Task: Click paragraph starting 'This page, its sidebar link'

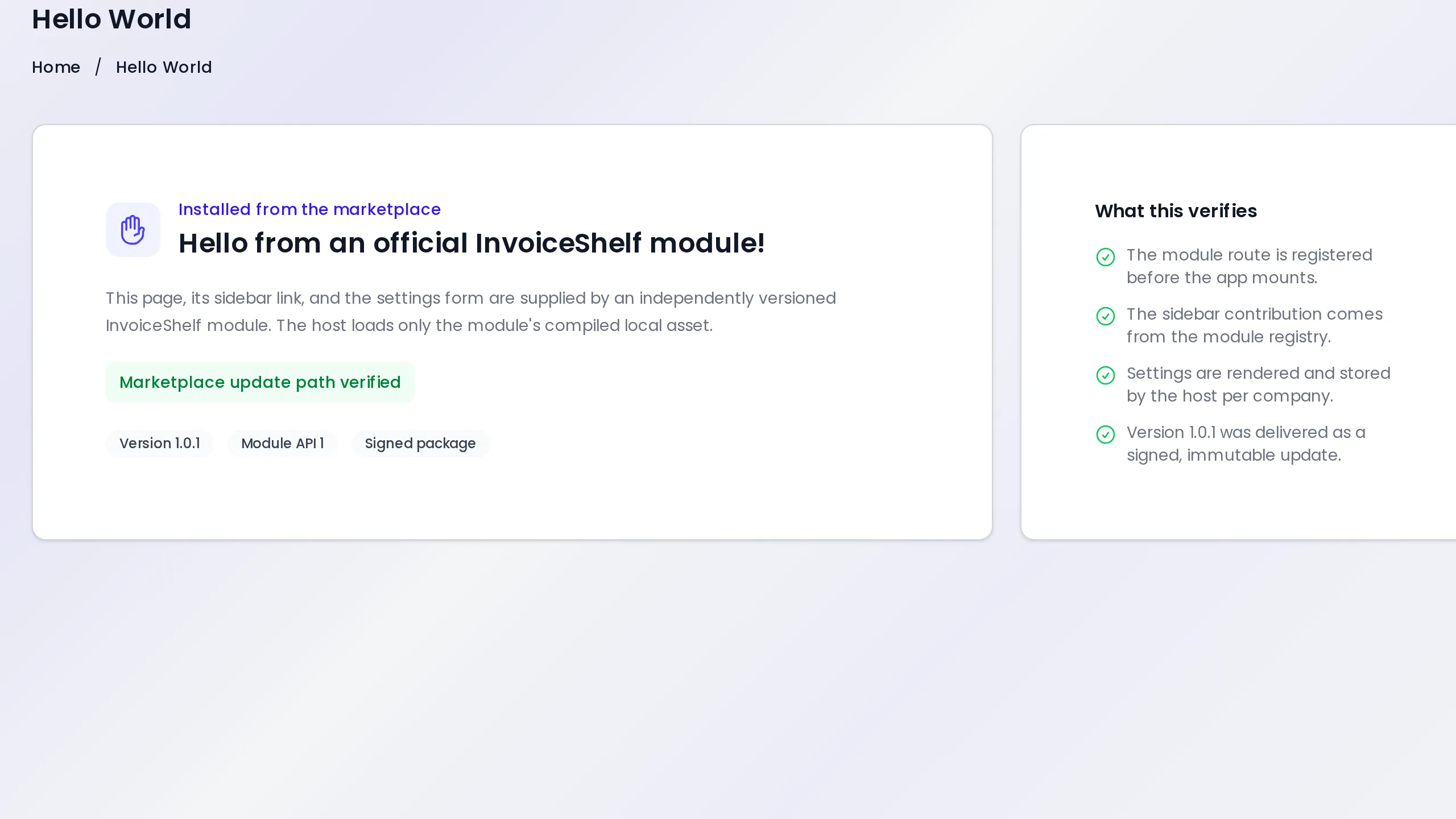Action: click(x=471, y=312)
